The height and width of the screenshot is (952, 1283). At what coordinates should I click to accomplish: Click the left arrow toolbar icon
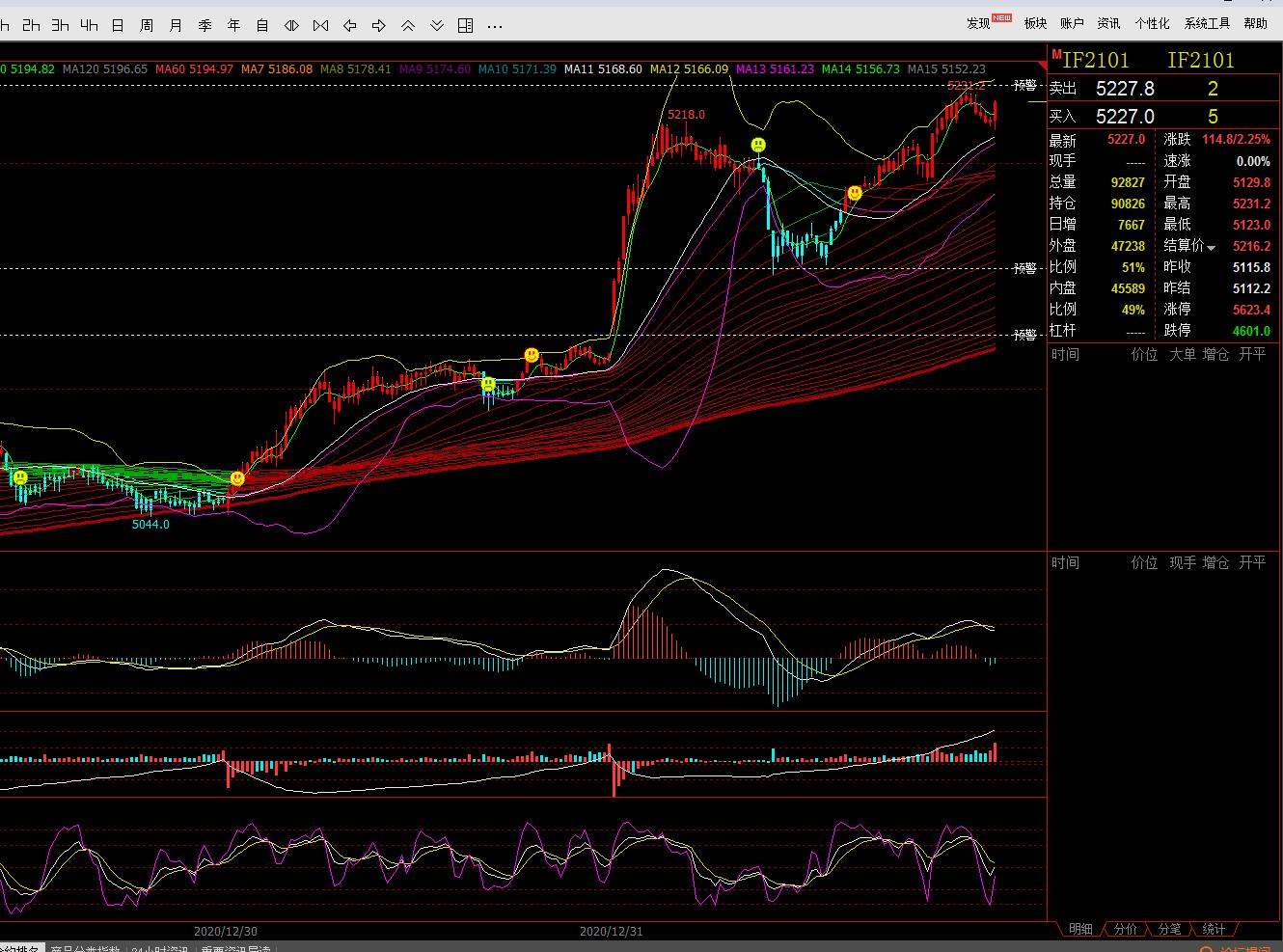click(x=350, y=25)
